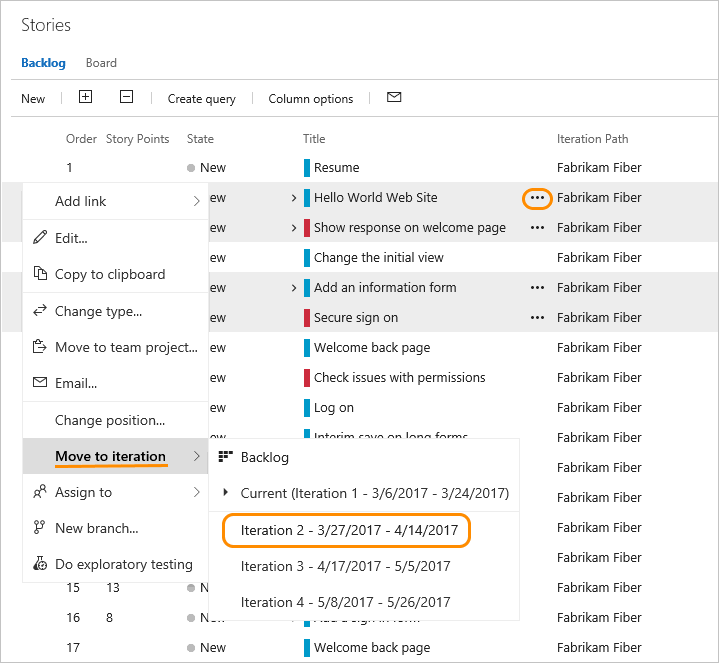Select Do exploratory testing entry

tap(116, 564)
